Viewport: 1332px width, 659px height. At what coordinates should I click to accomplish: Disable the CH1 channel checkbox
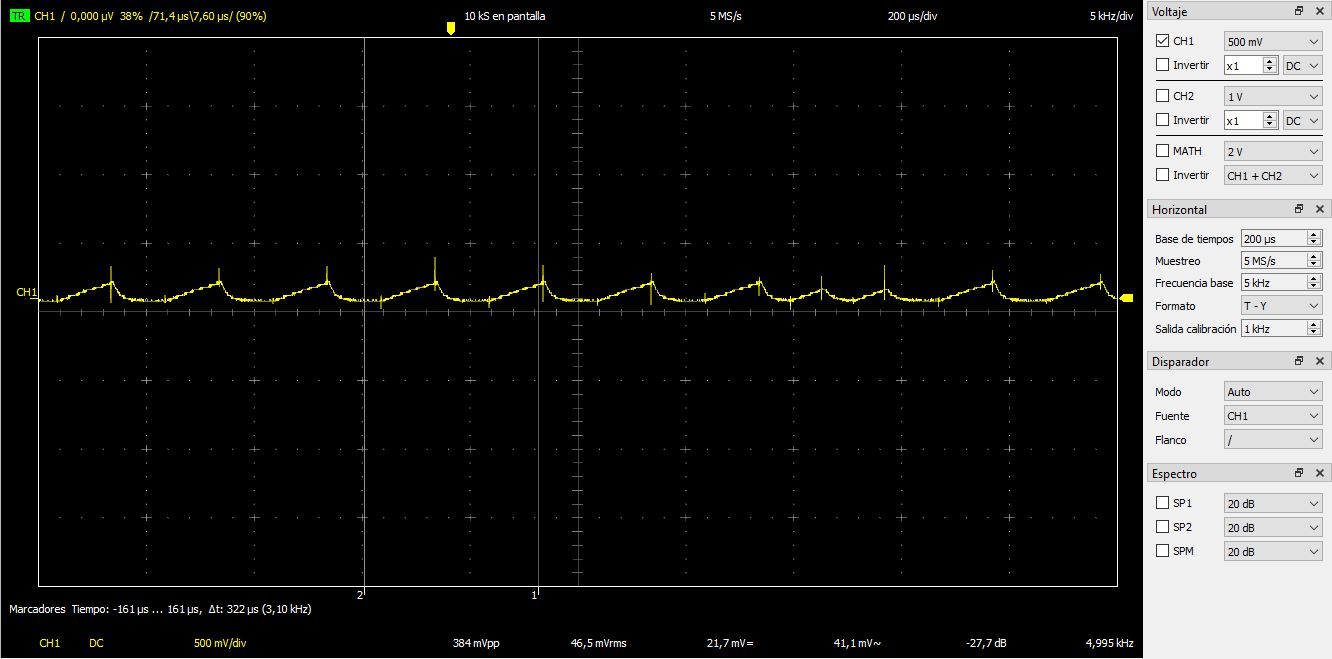click(1162, 41)
